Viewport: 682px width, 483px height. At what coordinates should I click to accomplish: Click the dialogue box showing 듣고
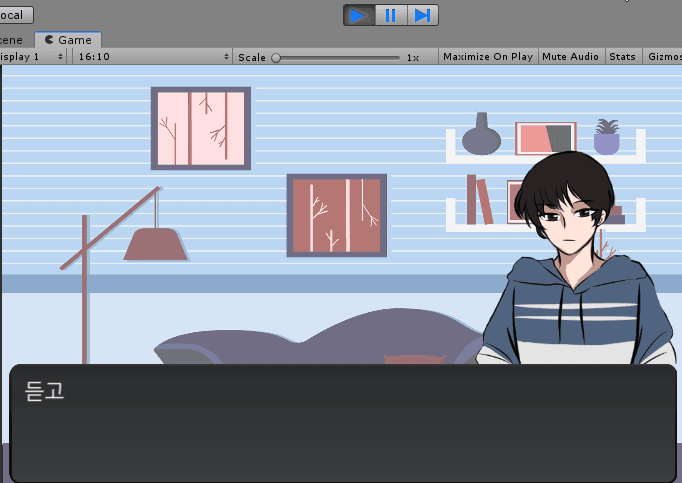[x=343, y=423]
